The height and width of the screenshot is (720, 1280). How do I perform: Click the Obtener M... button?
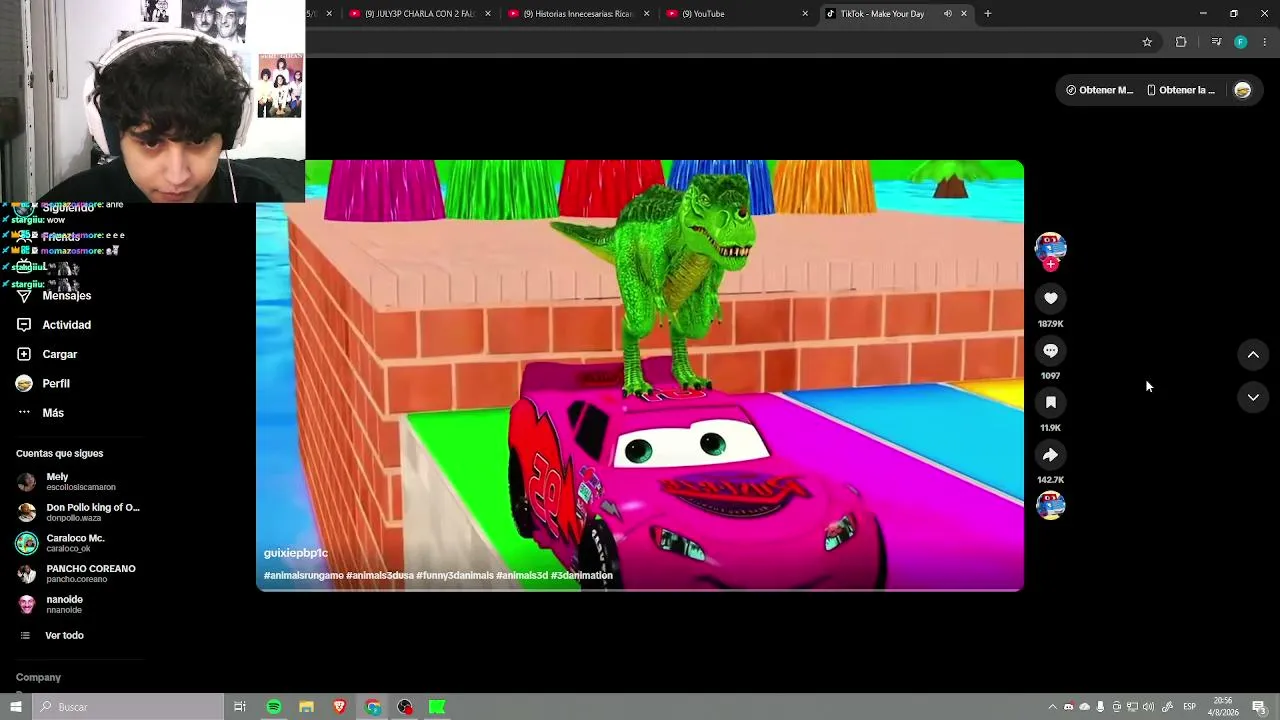(x=1099, y=90)
